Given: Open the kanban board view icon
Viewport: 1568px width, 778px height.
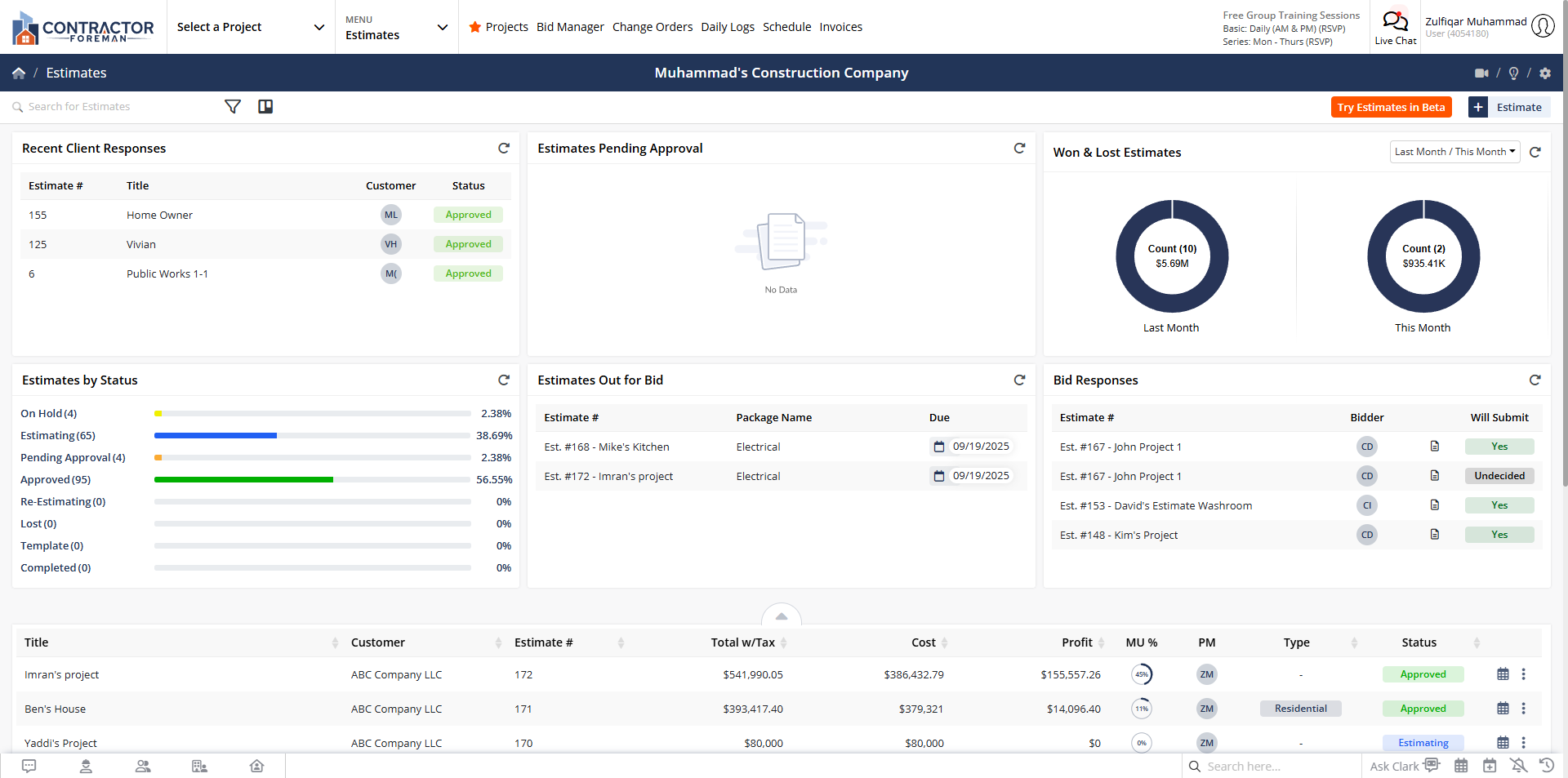Looking at the screenshot, I should click(x=265, y=107).
